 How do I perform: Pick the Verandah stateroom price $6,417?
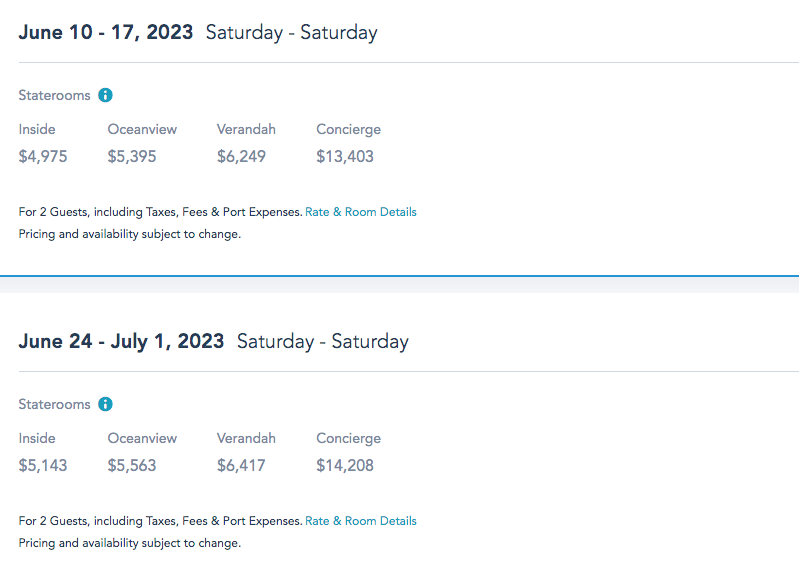241,465
